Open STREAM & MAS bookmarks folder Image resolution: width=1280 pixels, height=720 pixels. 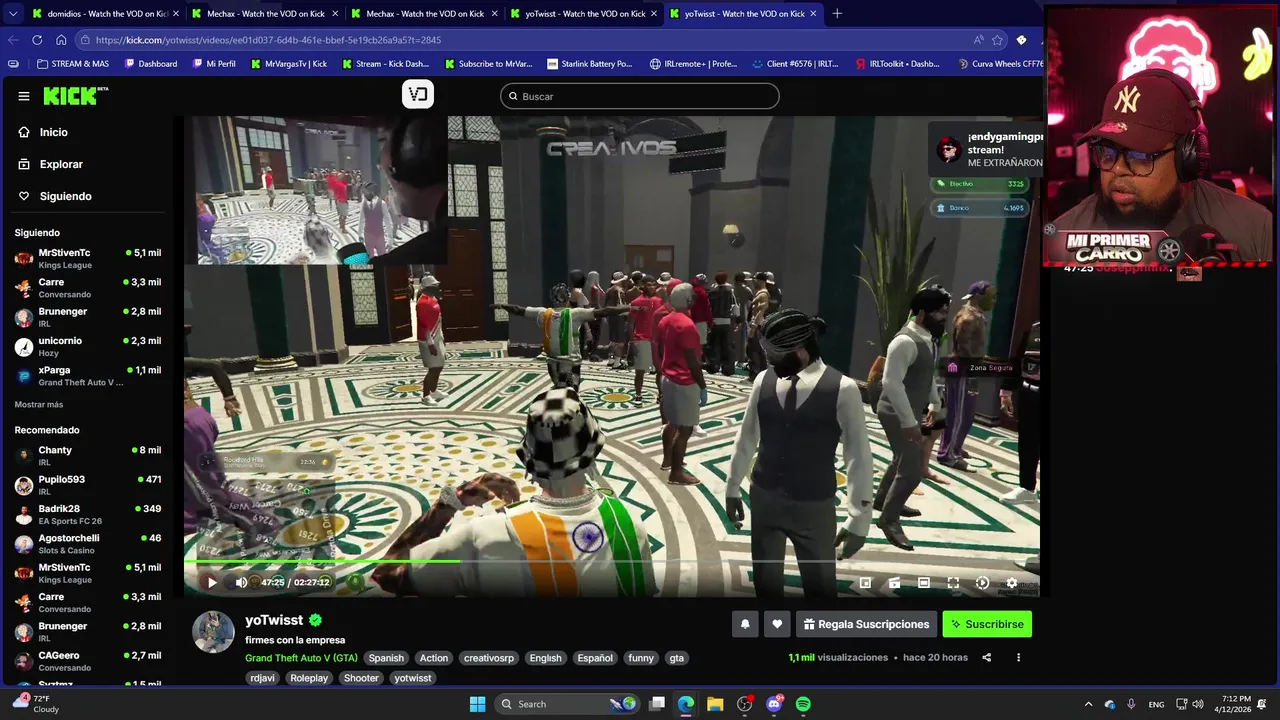click(73, 64)
